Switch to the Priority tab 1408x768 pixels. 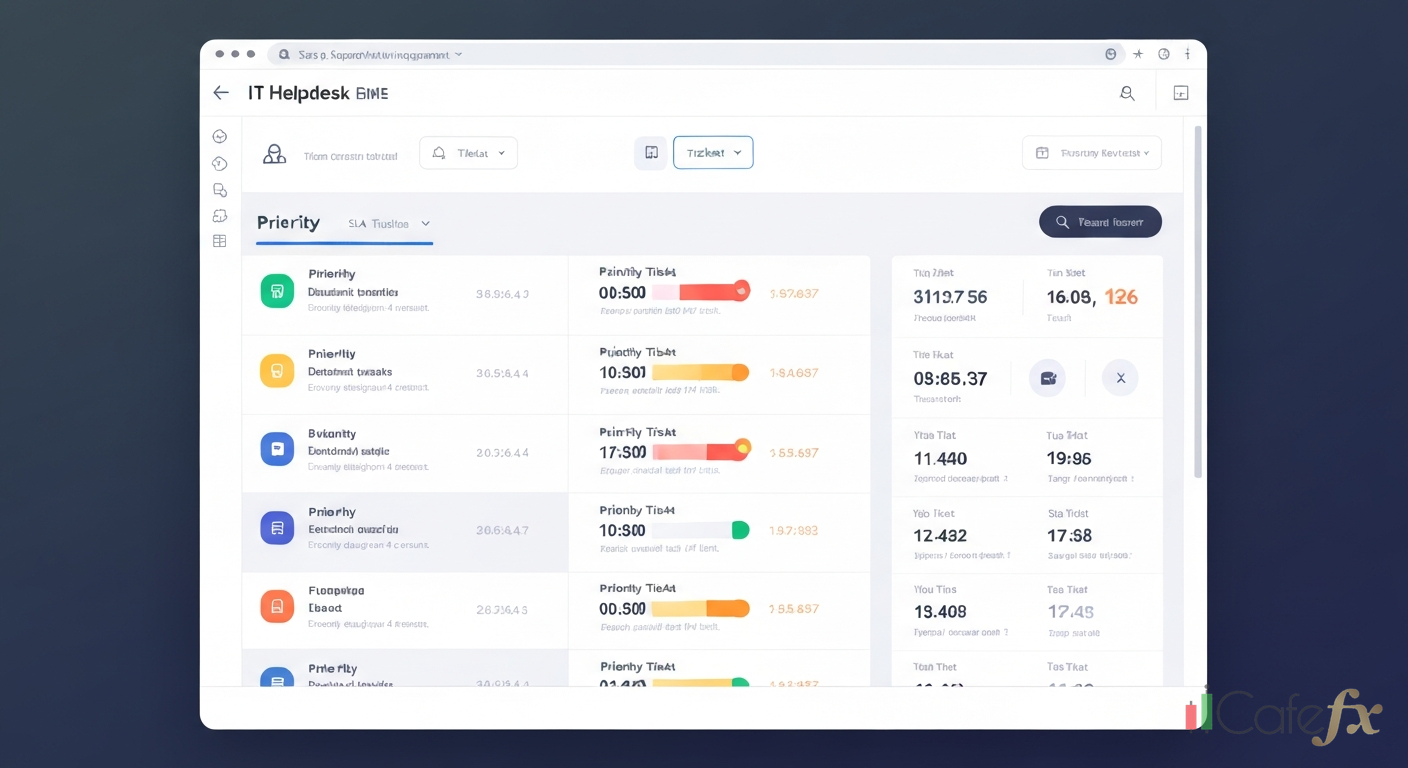pyautogui.click(x=289, y=222)
